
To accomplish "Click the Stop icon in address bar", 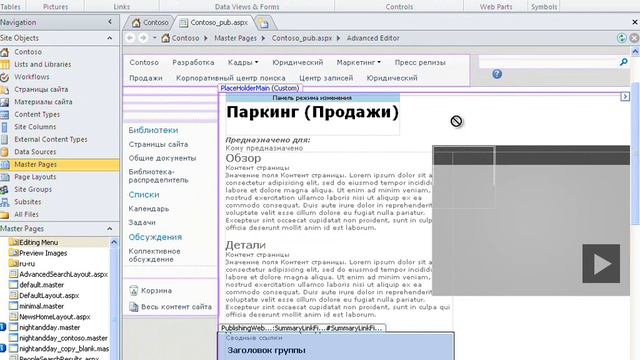I will coord(634,38).
